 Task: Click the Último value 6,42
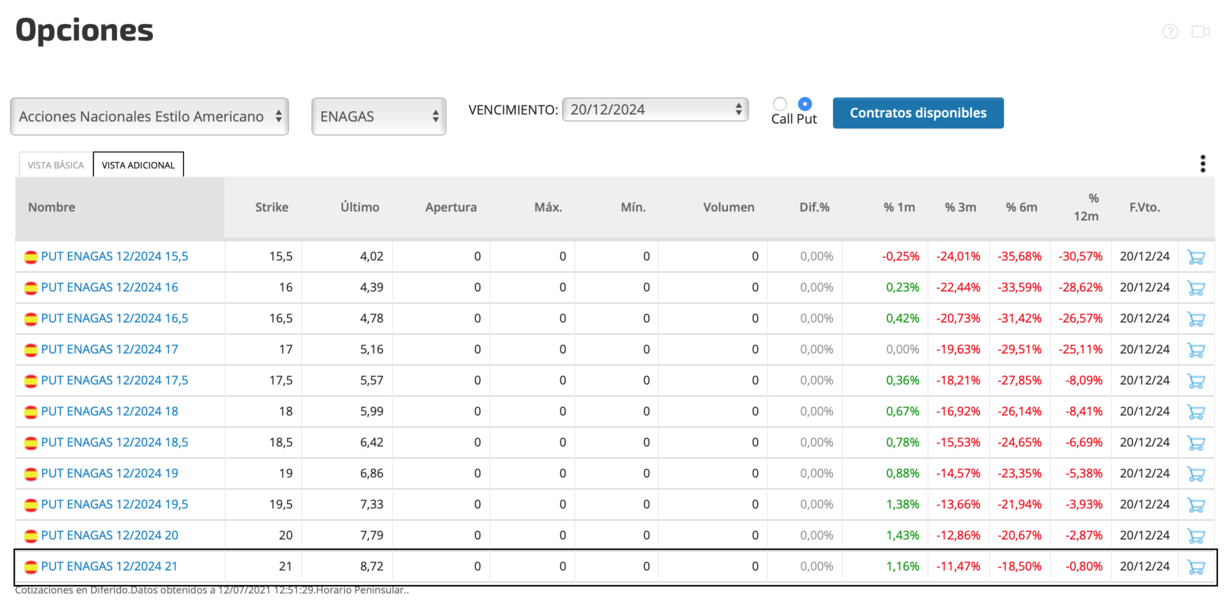click(x=371, y=442)
